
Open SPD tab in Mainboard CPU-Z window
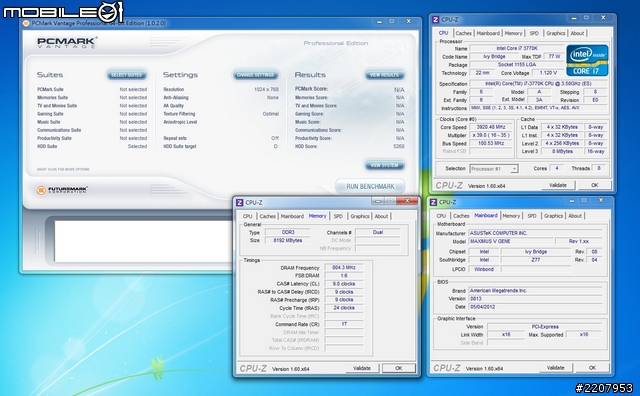click(532, 216)
